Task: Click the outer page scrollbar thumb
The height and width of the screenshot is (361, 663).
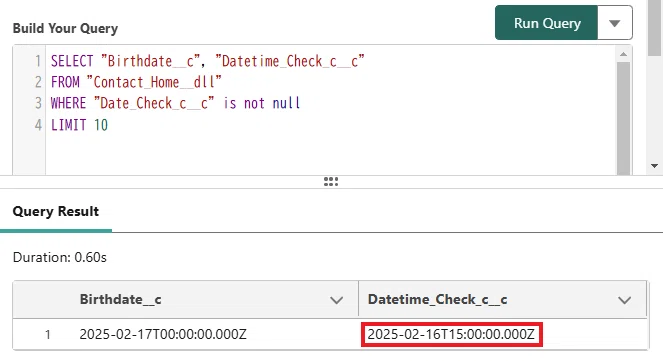Action: click(655, 27)
